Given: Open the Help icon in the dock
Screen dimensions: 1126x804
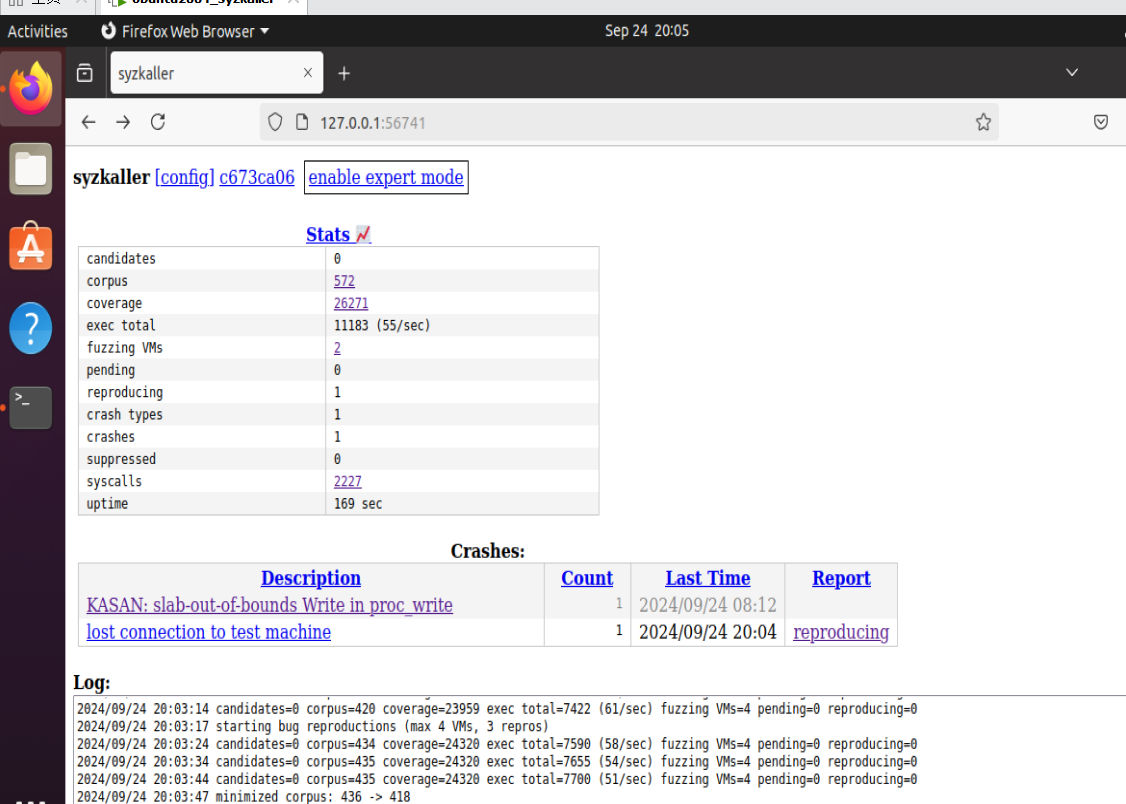Looking at the screenshot, I should point(31,327).
